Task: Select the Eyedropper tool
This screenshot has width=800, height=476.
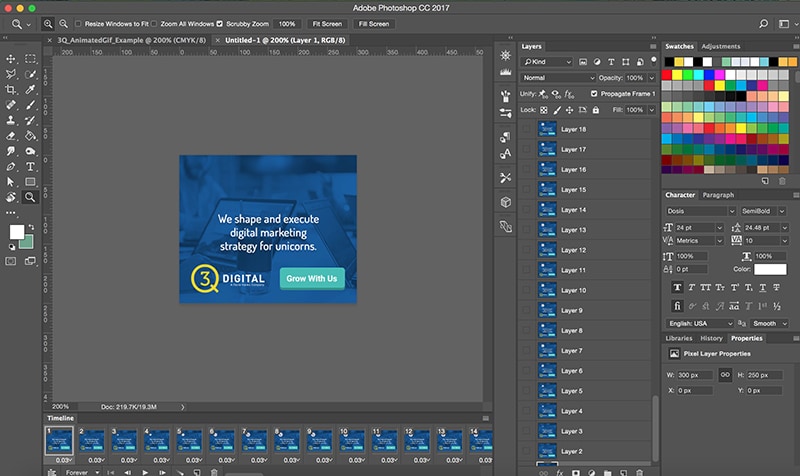Action: click(31, 89)
